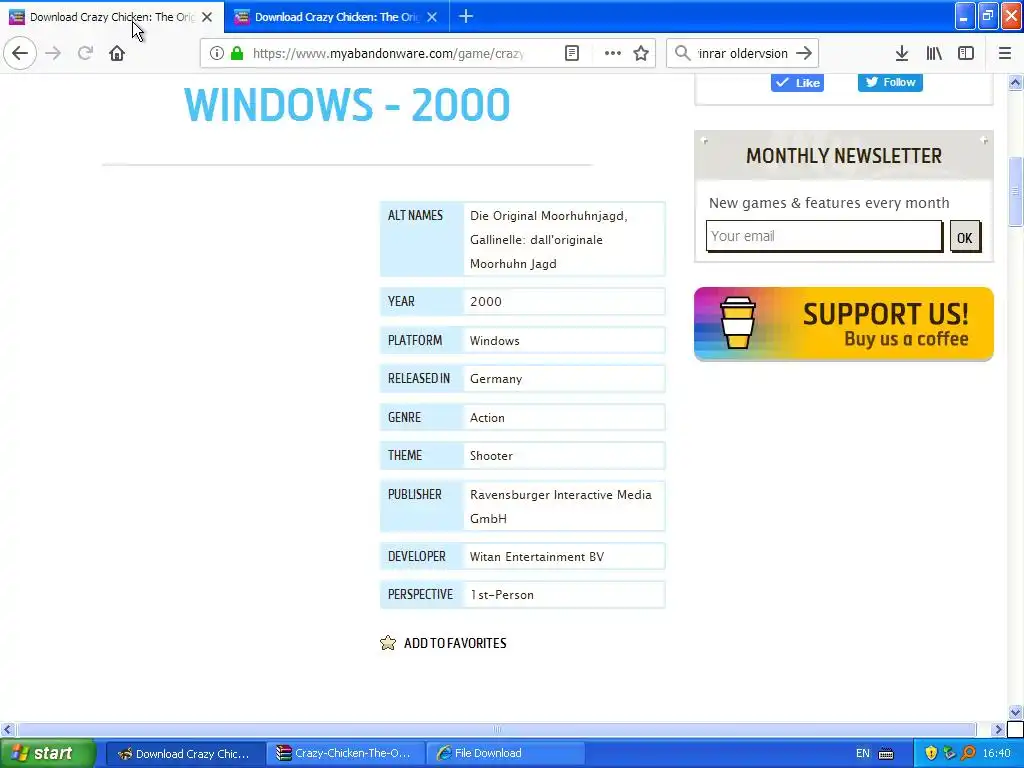Click the Facebook Like button
Viewport: 1024px width, 768px height.
[x=797, y=82]
